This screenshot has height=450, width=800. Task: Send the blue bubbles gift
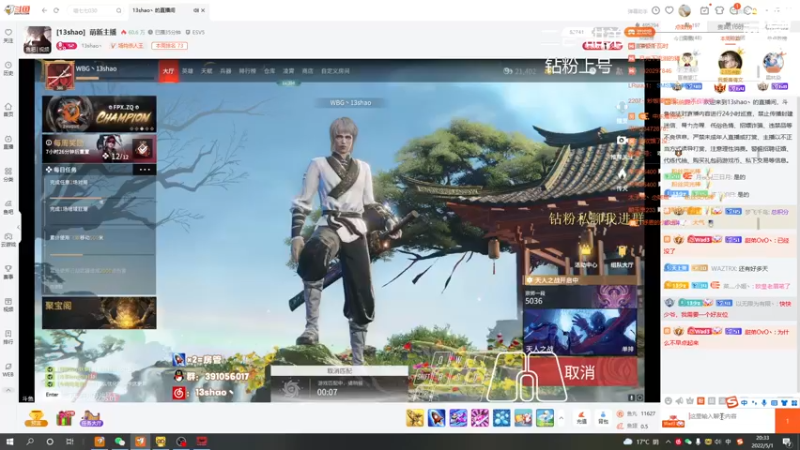502,418
